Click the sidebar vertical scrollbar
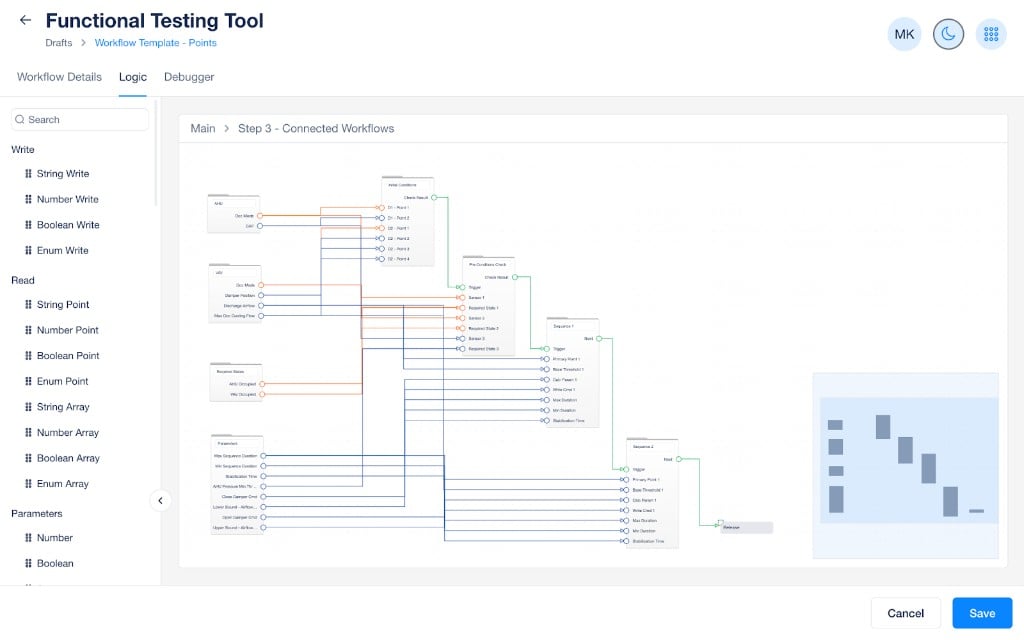The width and height of the screenshot is (1024, 640). point(155,153)
